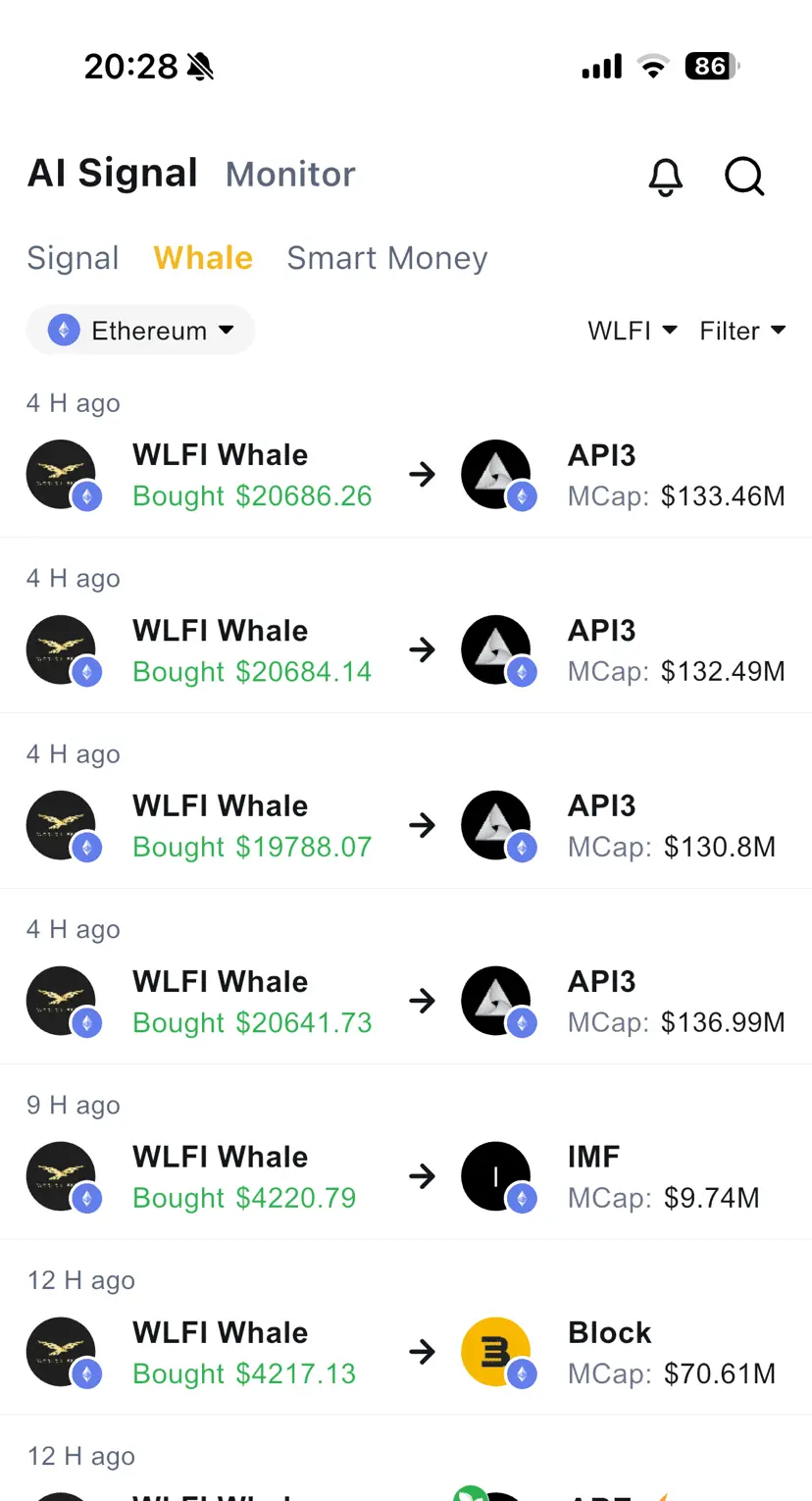The height and width of the screenshot is (1501, 812).
Task: Open the Ethereum chain dropdown
Action: tap(140, 331)
